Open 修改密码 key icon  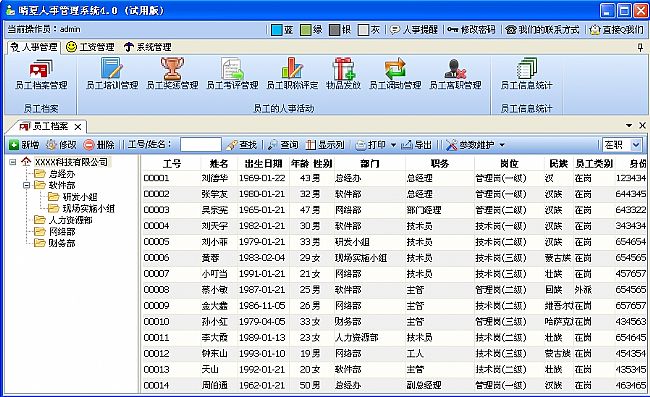472,29
